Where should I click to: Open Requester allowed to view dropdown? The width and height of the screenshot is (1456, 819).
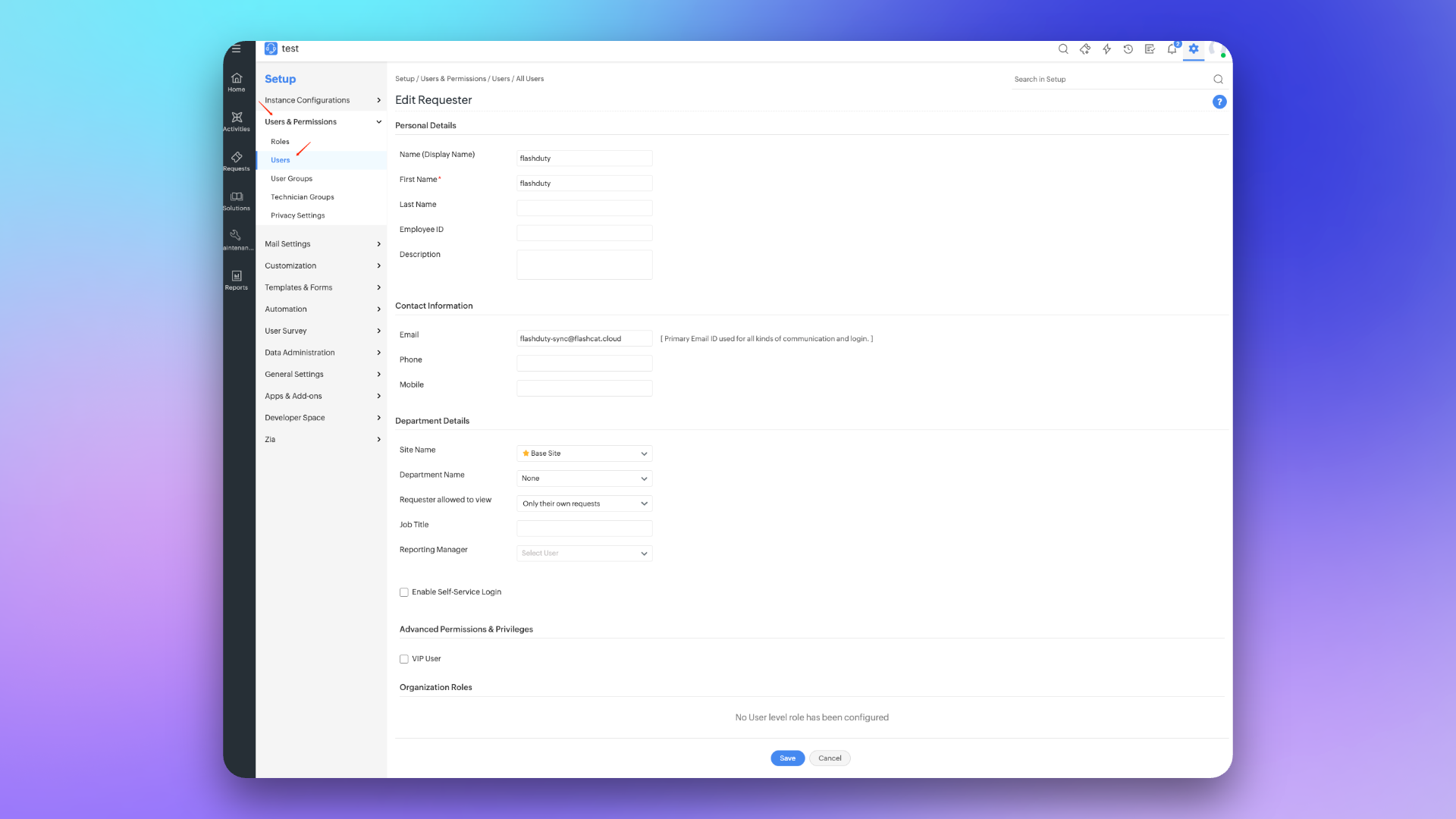tap(584, 504)
